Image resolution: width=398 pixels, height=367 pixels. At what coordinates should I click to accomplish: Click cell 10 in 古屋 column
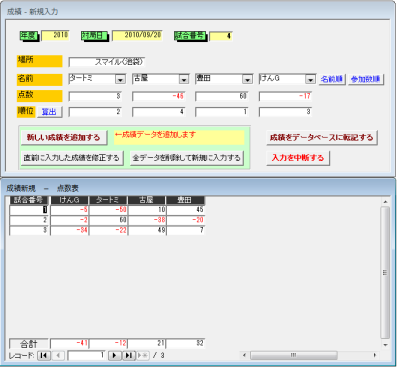(147, 210)
